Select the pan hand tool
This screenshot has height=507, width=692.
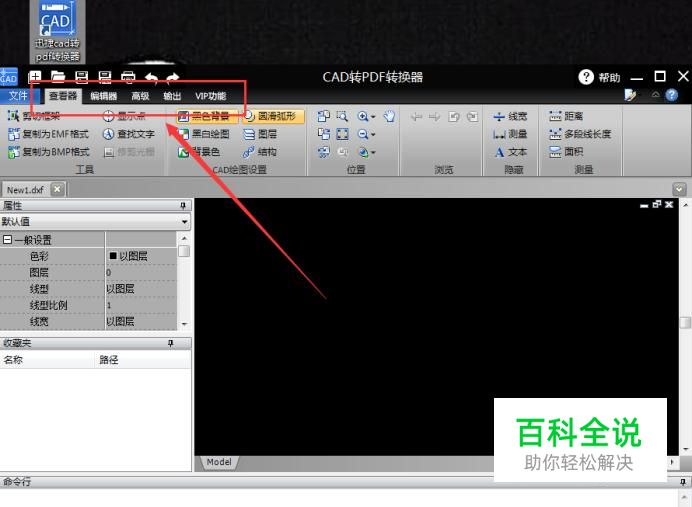click(x=389, y=116)
